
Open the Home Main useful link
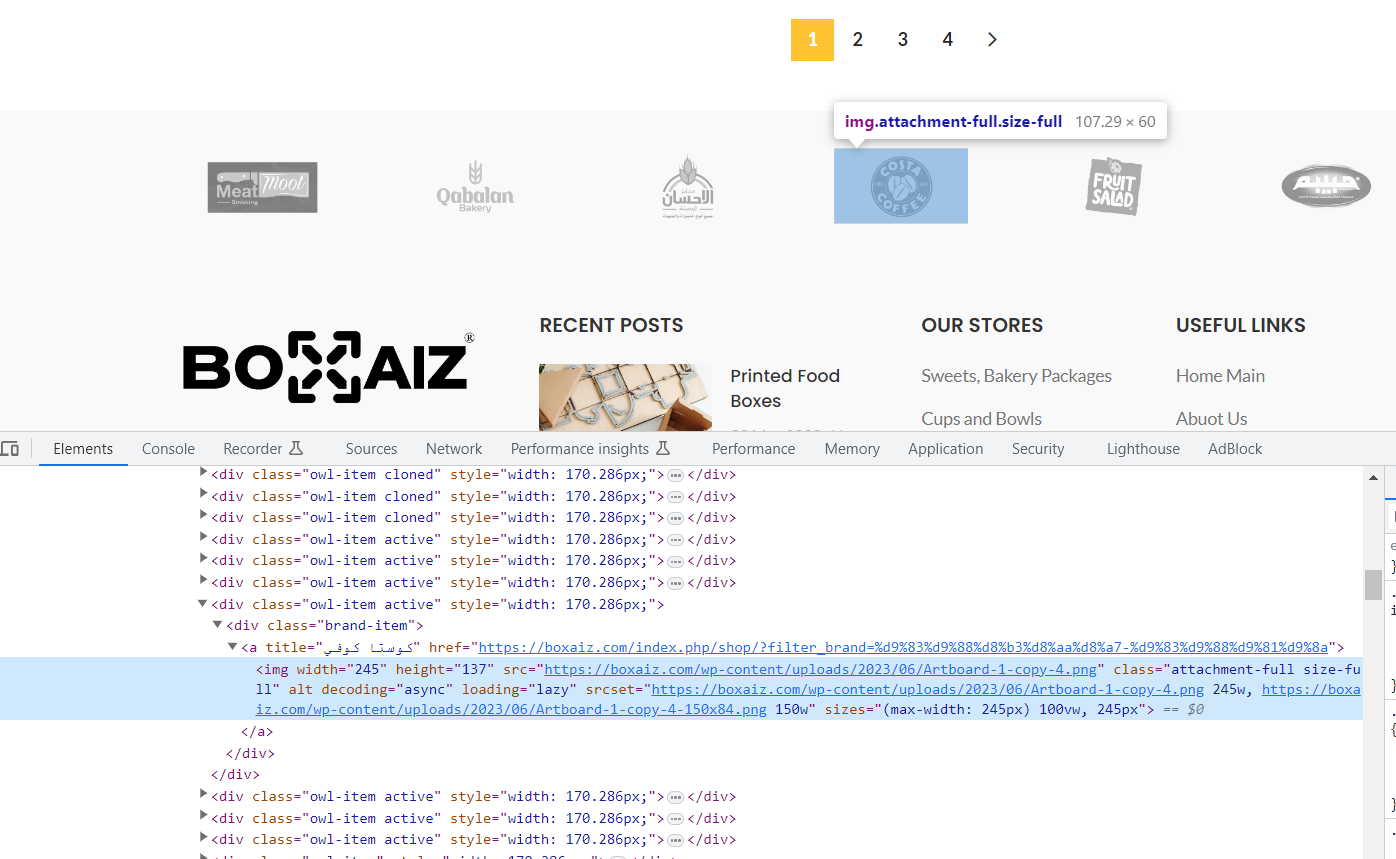[1220, 376]
